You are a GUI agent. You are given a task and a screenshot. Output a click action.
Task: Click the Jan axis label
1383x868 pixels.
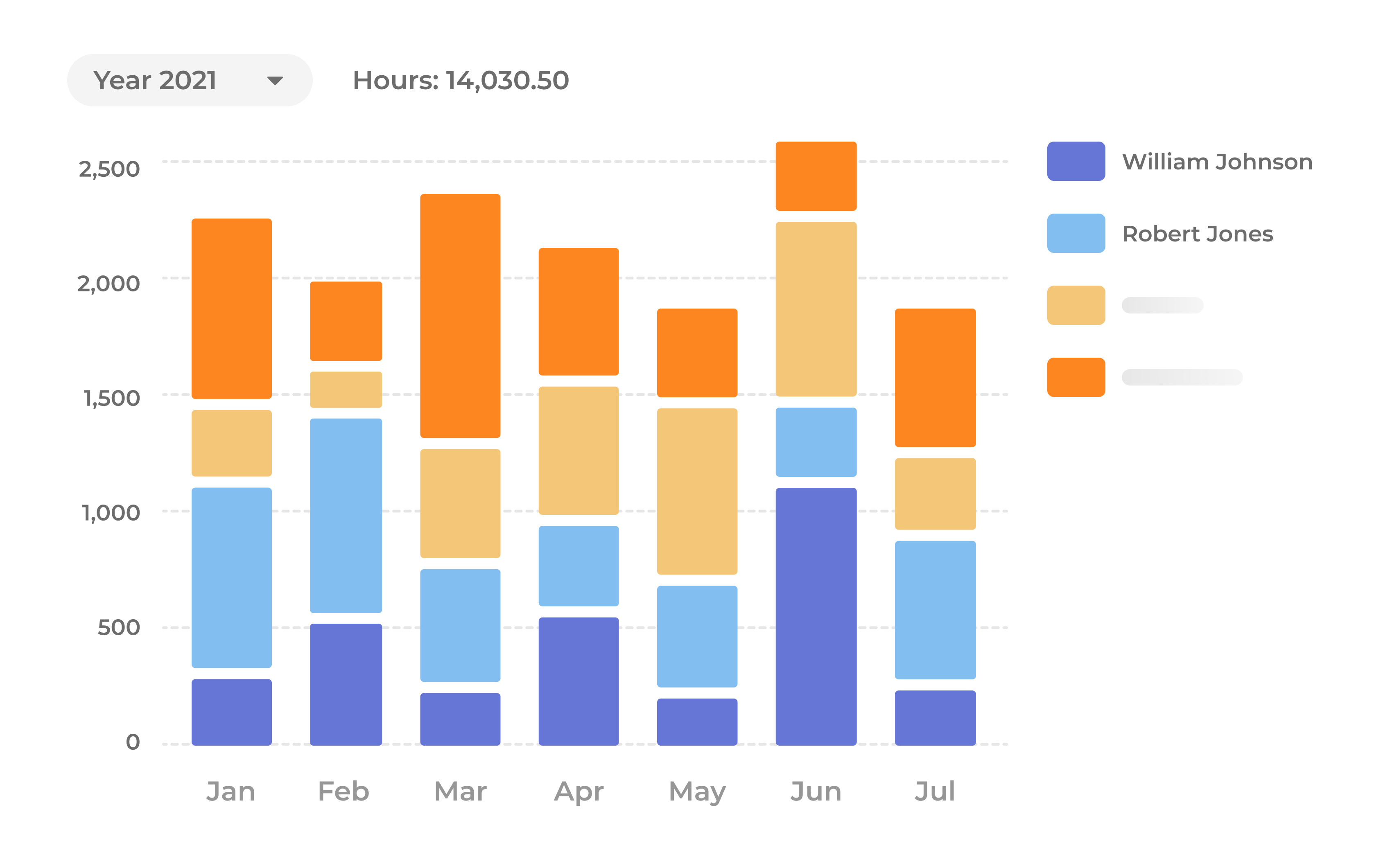coord(231,791)
